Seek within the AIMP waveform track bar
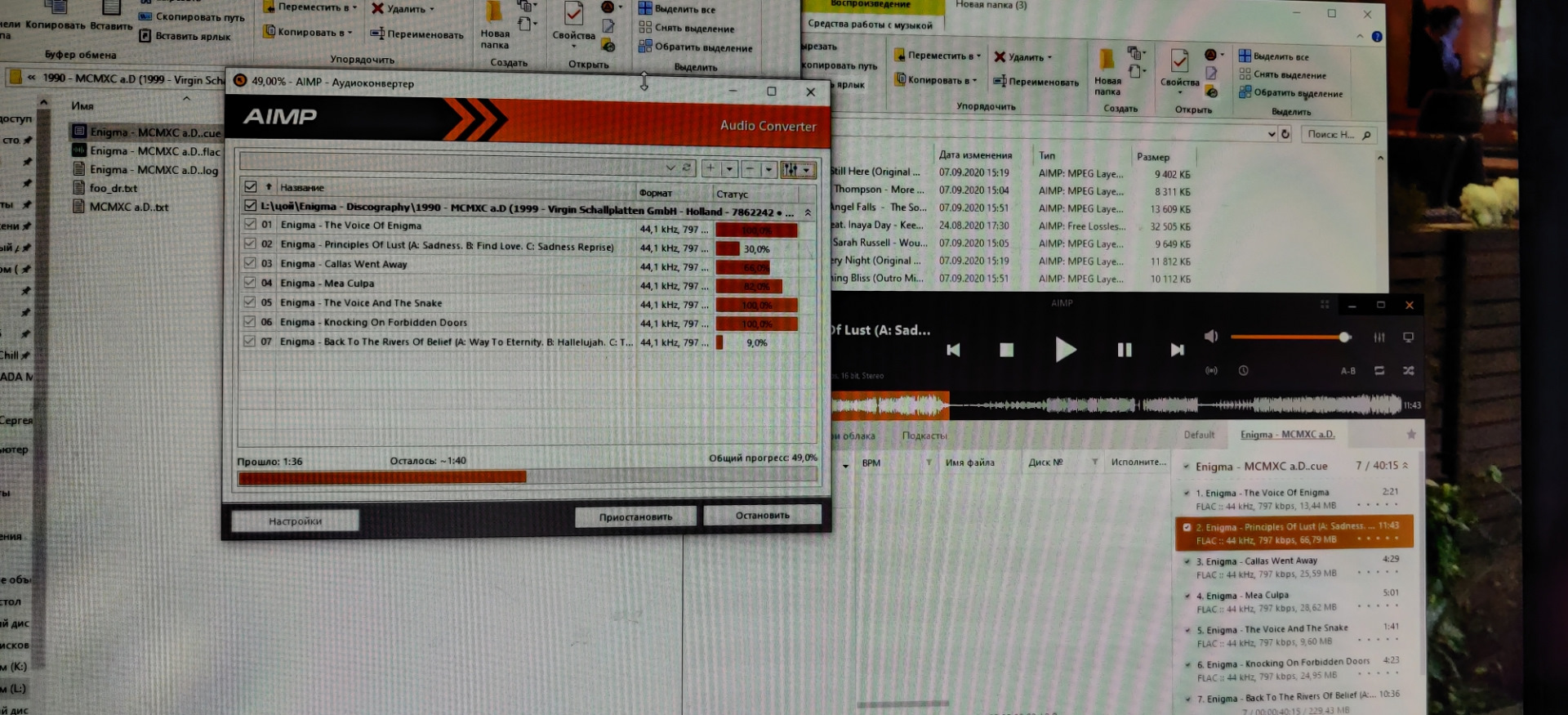Viewport: 1568px width, 715px height. coord(1116,404)
